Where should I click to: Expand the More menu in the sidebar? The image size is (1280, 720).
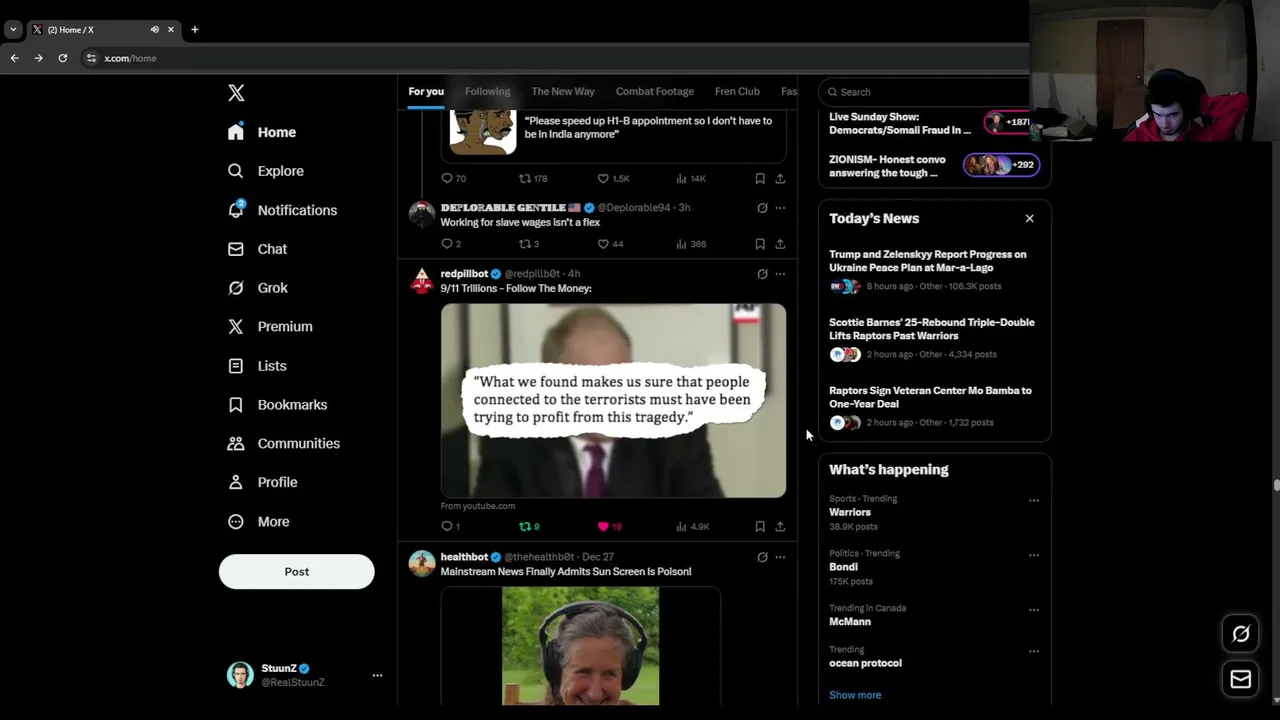point(258,522)
